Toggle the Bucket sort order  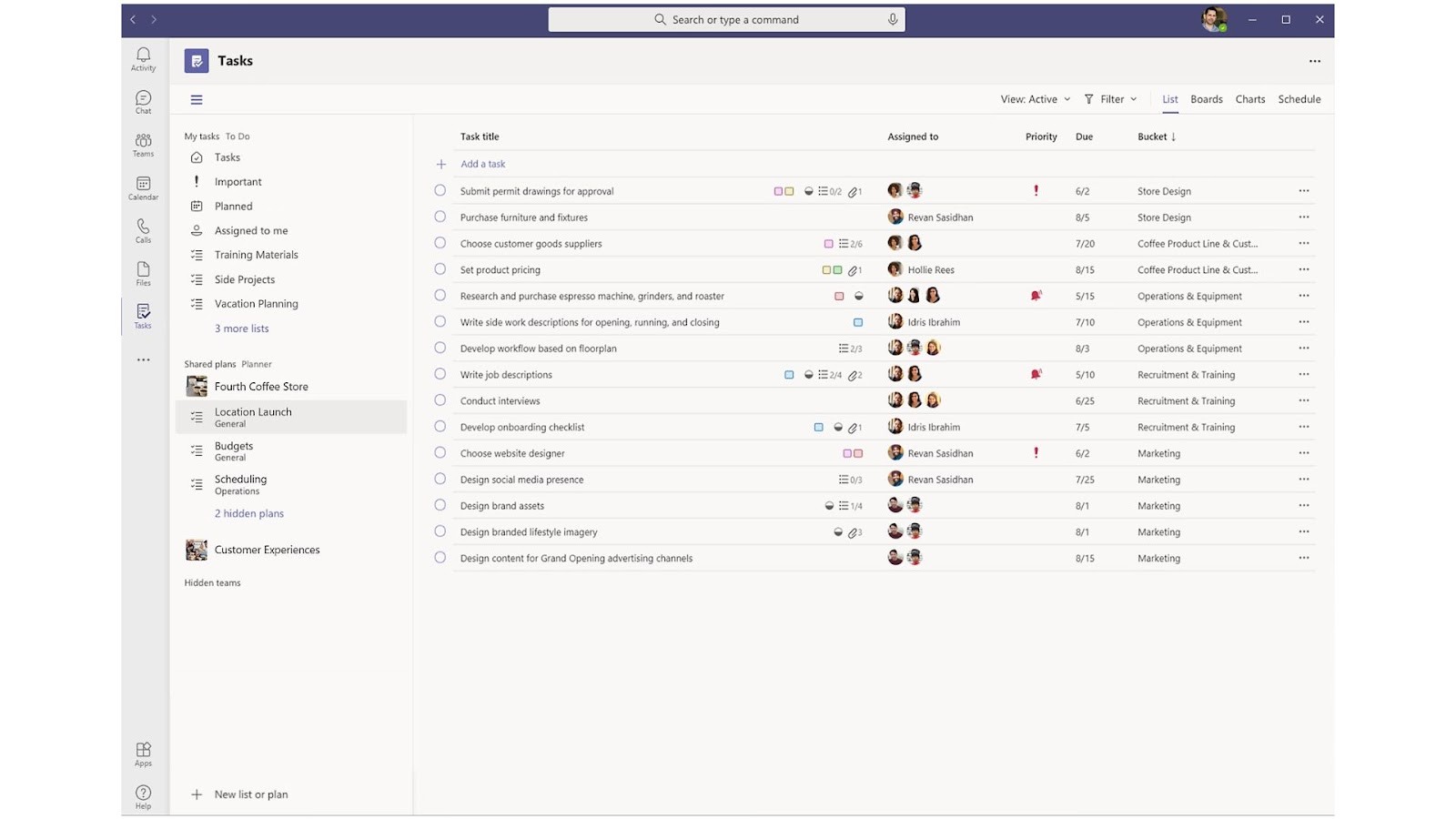click(1157, 136)
